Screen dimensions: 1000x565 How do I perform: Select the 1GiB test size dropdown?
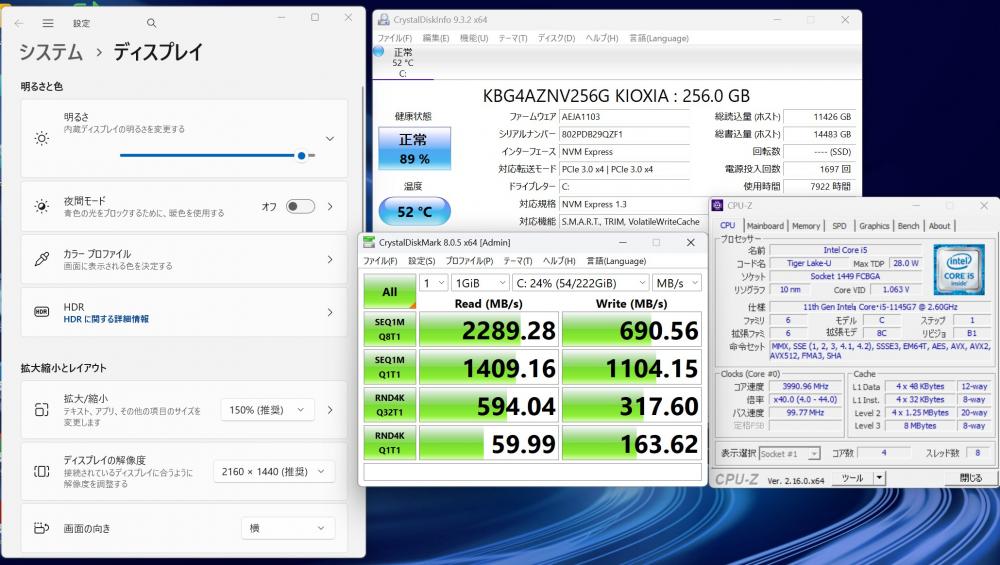479,283
